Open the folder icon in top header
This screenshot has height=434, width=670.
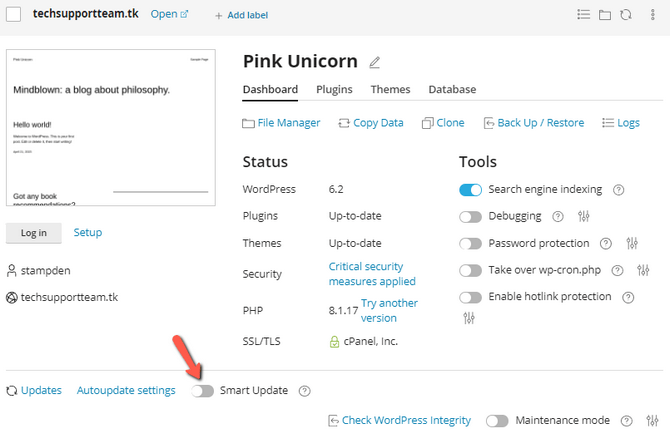(605, 15)
